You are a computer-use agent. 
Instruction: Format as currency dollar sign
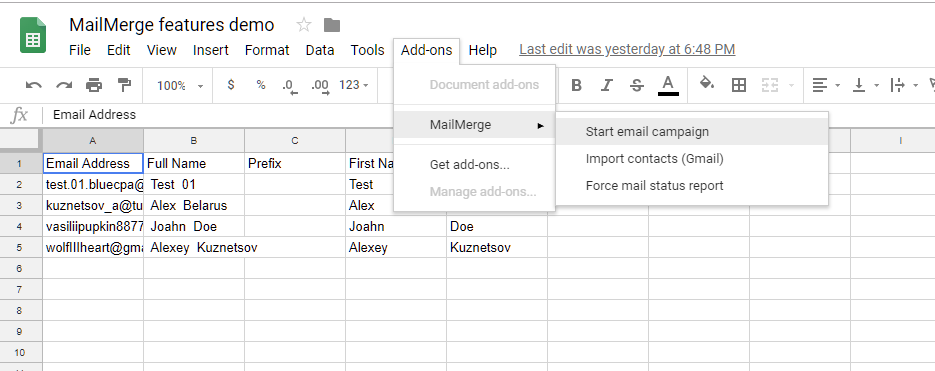pos(231,85)
